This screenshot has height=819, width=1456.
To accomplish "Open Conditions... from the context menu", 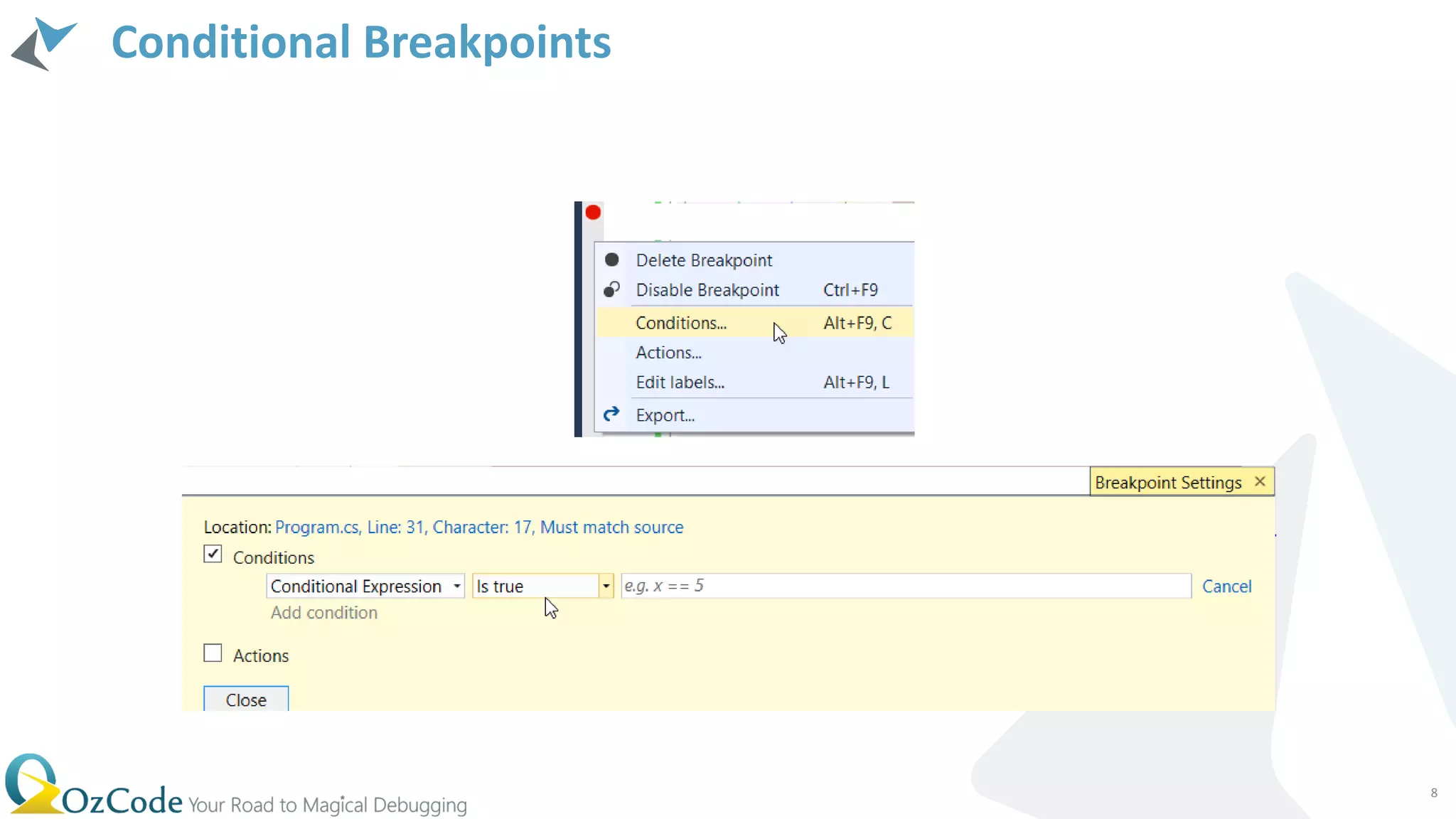I will [755, 323].
